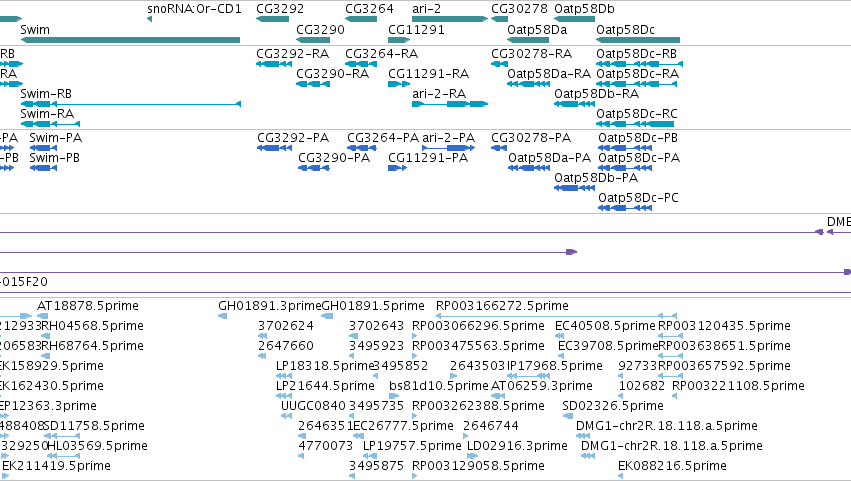851x481 pixels.
Task: Select EST EK088216.5prime
Action: coord(621,476)
